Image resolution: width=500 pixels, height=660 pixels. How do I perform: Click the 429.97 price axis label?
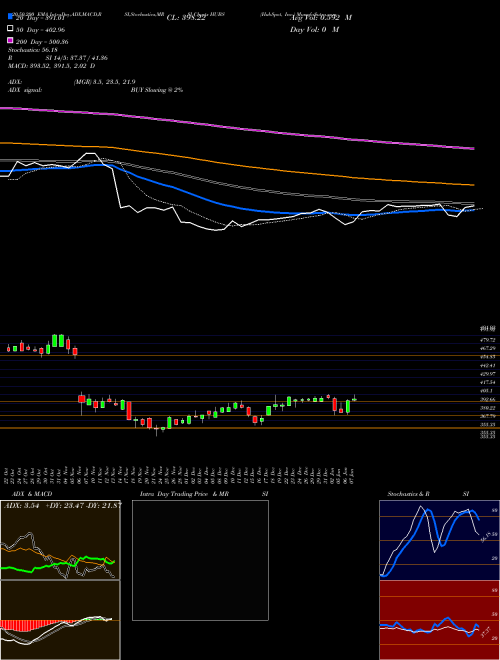(x=488, y=374)
